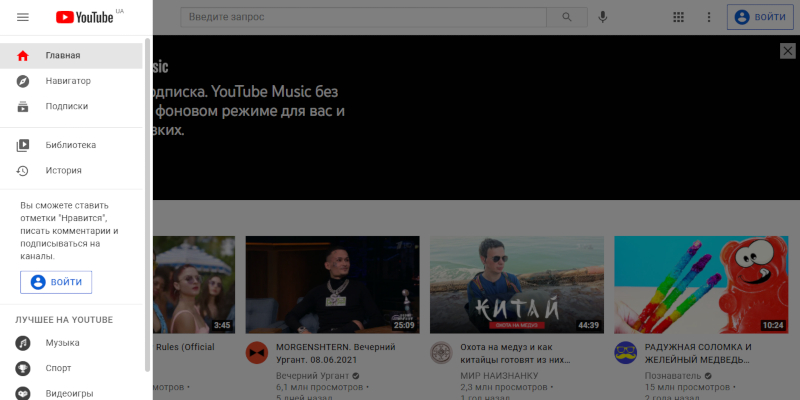Close the YouTube Music promo banner
Viewport: 800px width, 400px height.
tap(787, 50)
